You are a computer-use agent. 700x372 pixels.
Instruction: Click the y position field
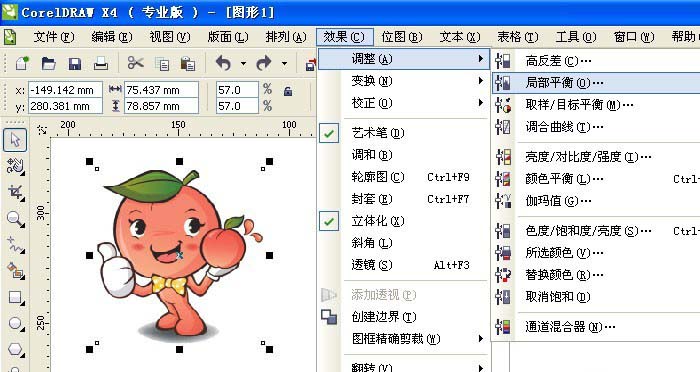click(x=66, y=106)
